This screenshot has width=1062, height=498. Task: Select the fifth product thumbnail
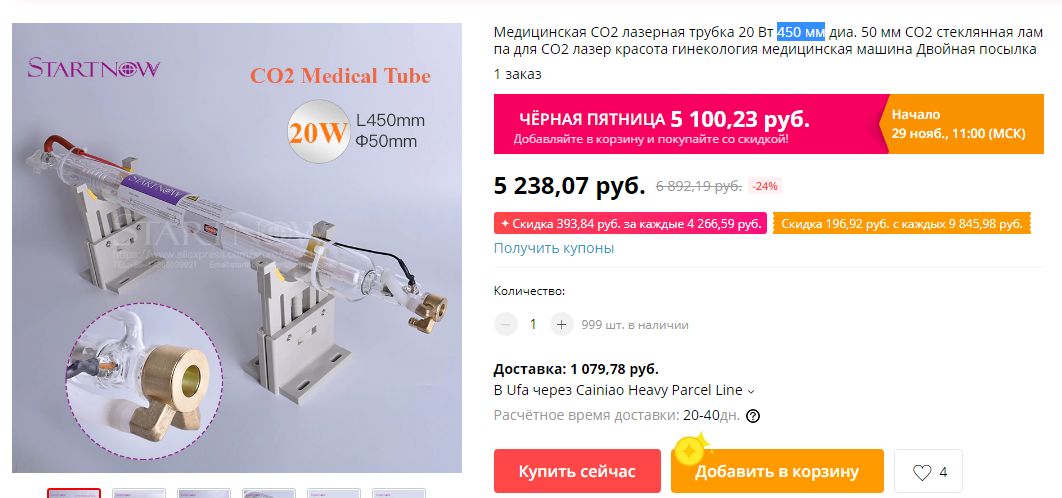click(x=334, y=493)
